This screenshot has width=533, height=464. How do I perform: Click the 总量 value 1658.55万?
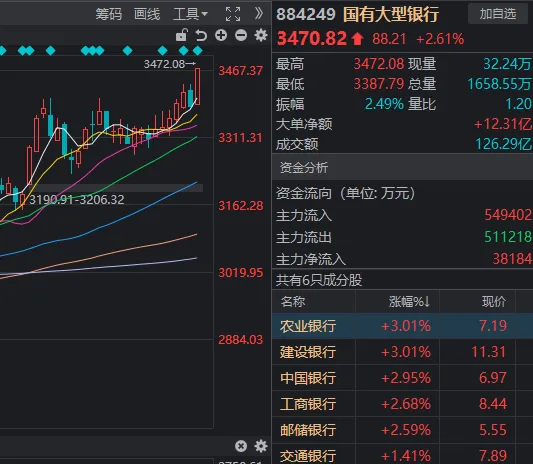(500, 84)
